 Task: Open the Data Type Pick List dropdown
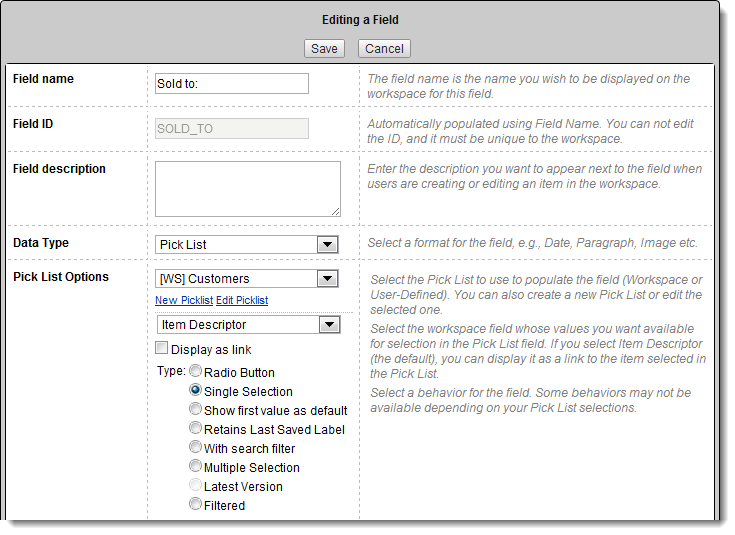247,244
